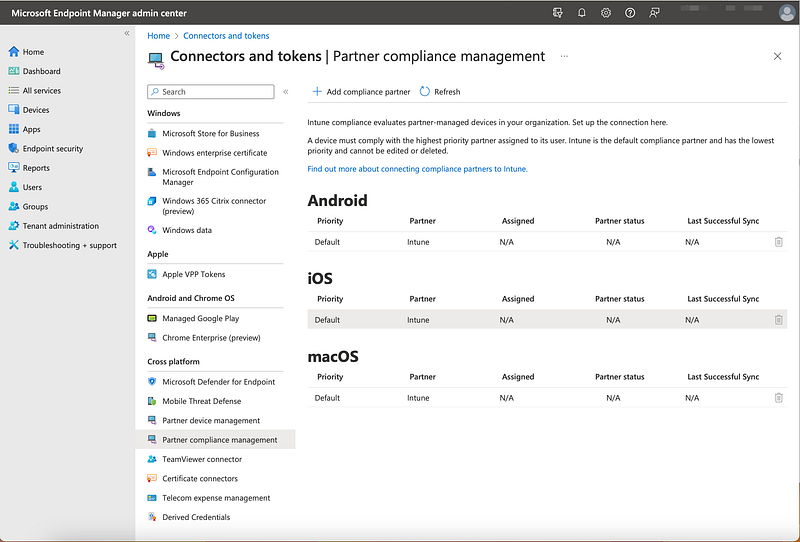
Task: Click Add compliance partner
Action: (x=361, y=92)
